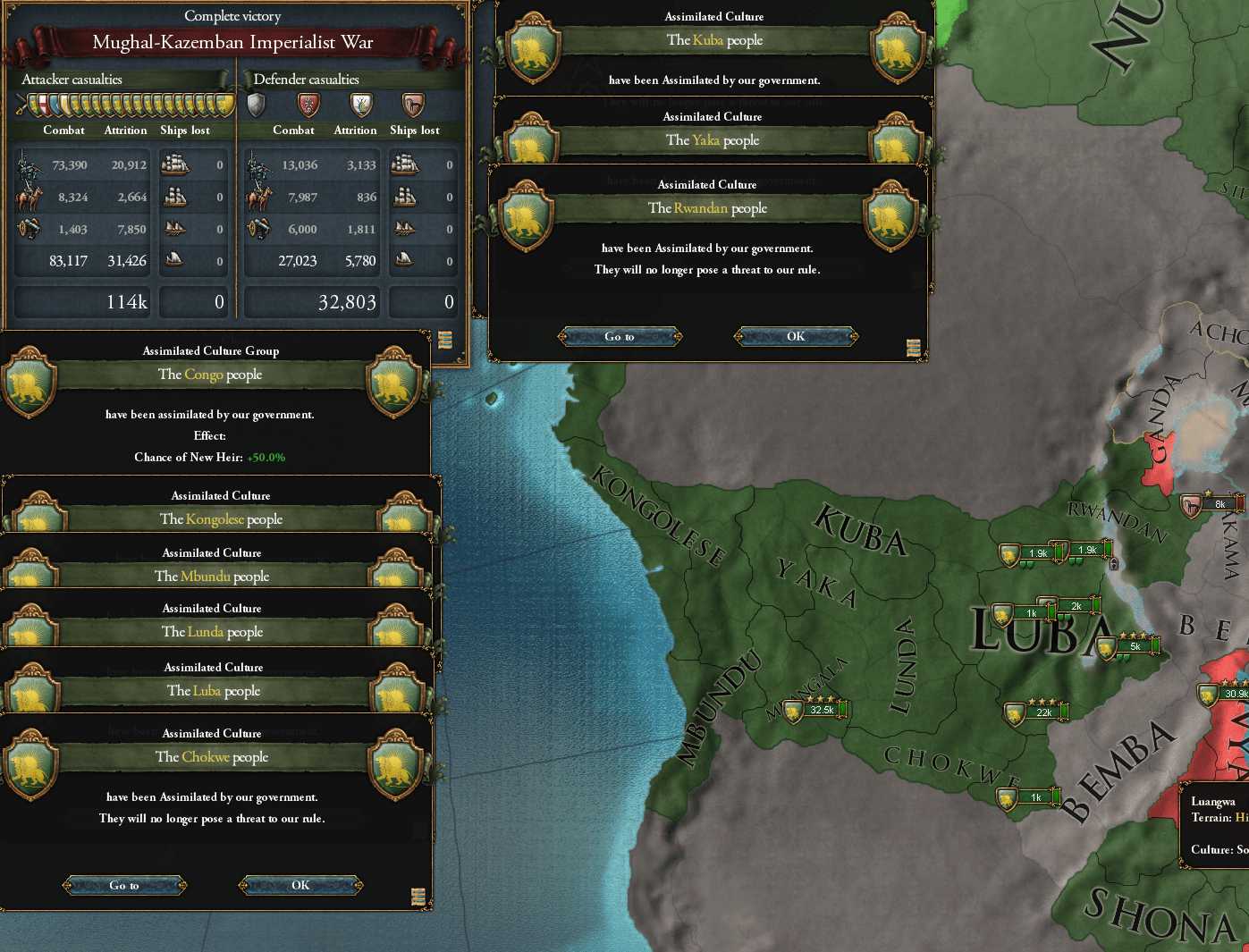Select the 5k army near Luba
The height and width of the screenshot is (952, 1249).
point(1133,645)
